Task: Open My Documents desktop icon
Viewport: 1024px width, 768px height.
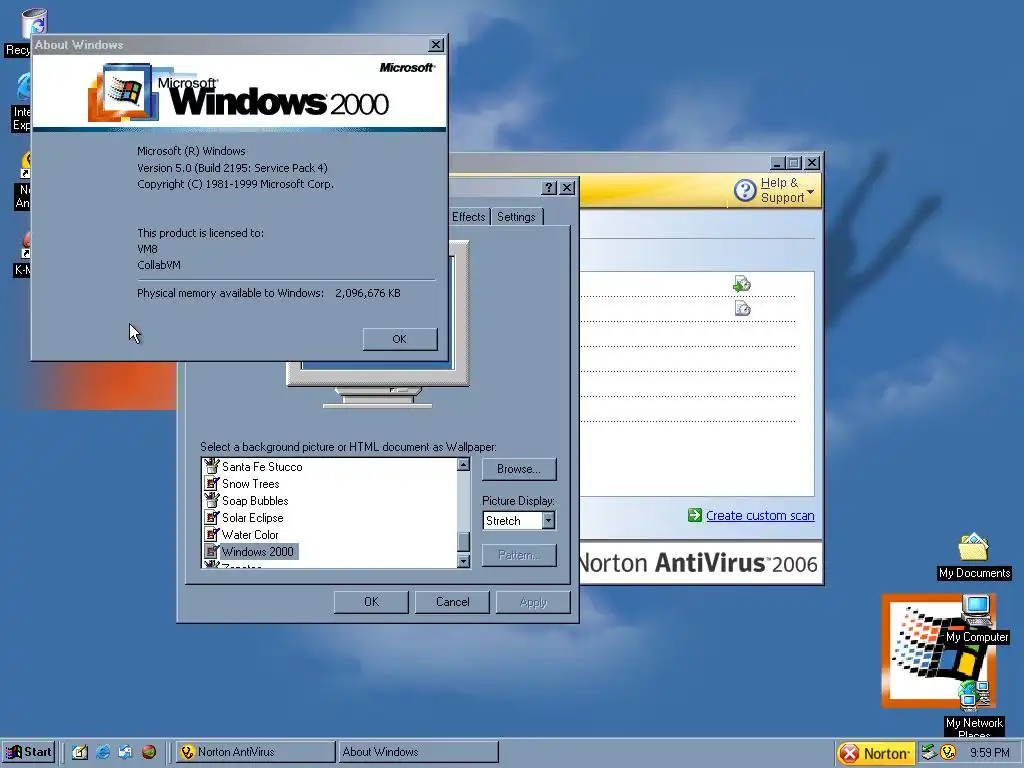Action: click(x=974, y=556)
